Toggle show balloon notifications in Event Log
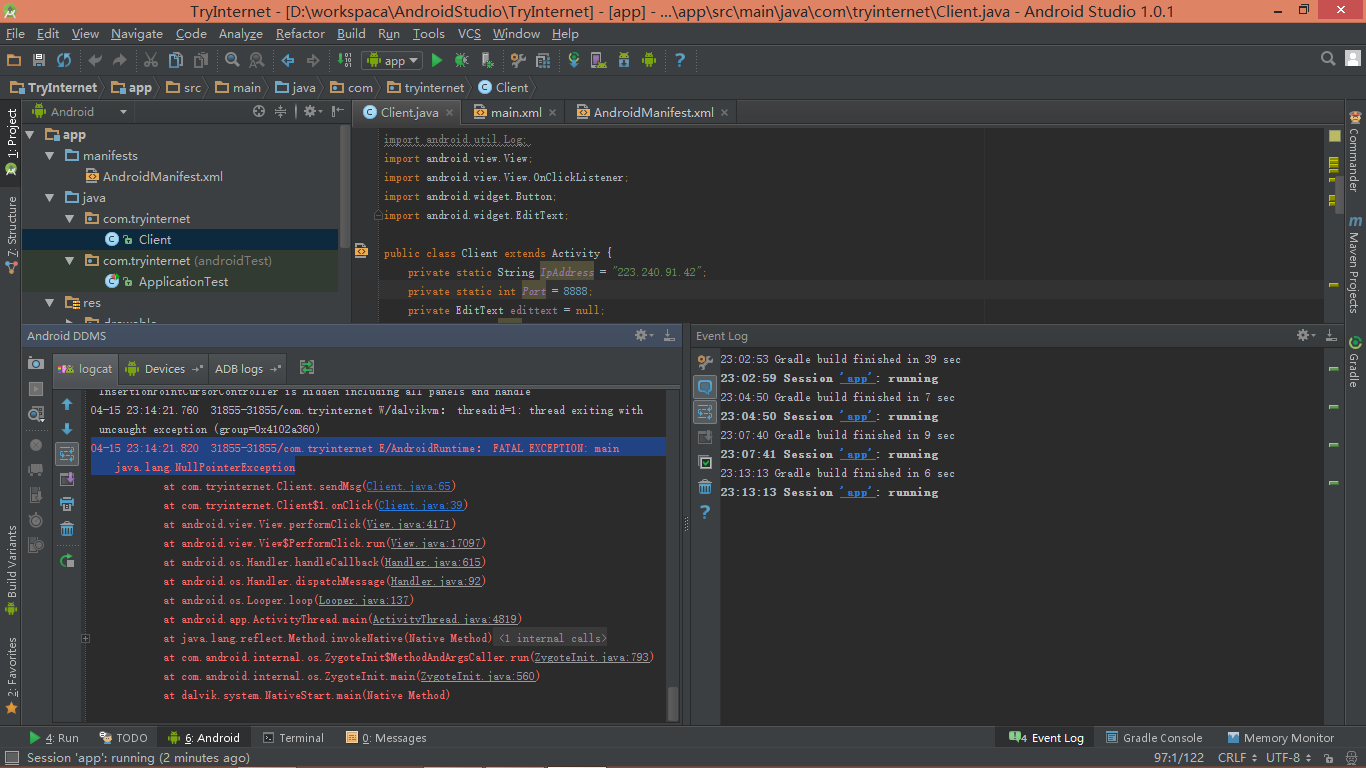Screen dimensions: 1366x768 click(x=705, y=387)
